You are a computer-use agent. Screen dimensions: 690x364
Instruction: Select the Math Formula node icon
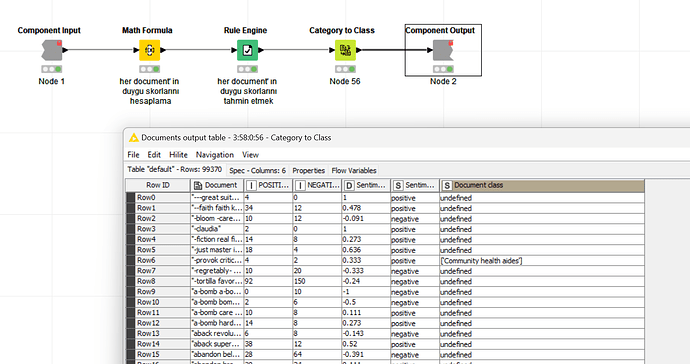[x=150, y=50]
